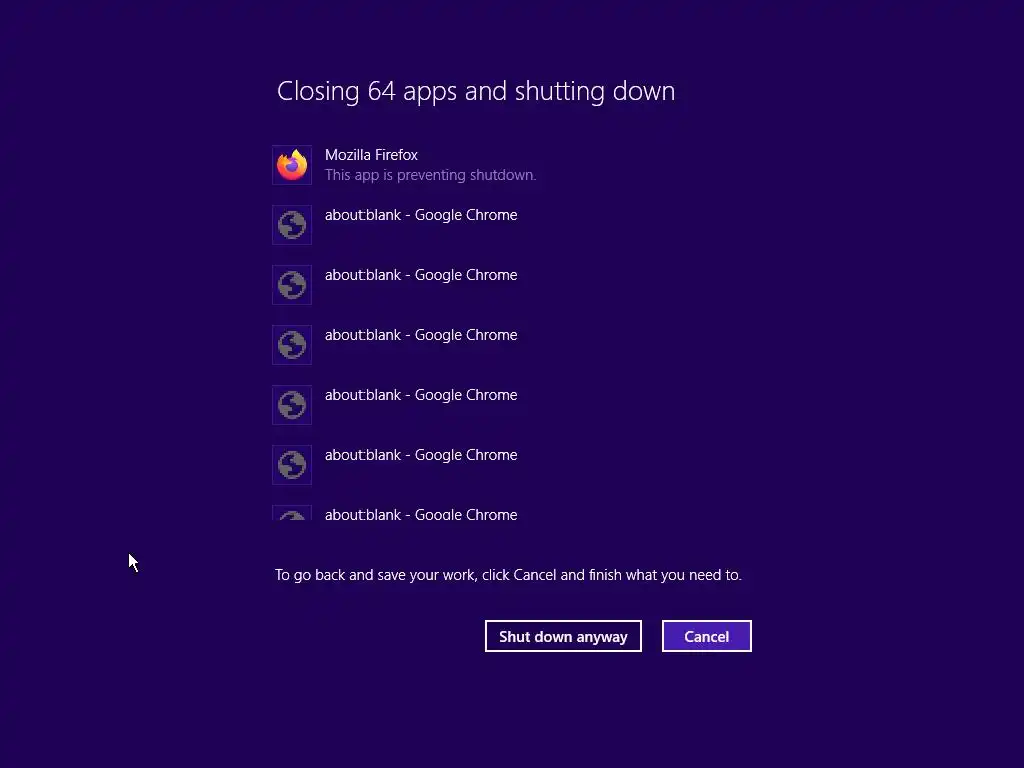
Task: Click "This app is preventing shutdown." message
Action: pyautogui.click(x=430, y=175)
